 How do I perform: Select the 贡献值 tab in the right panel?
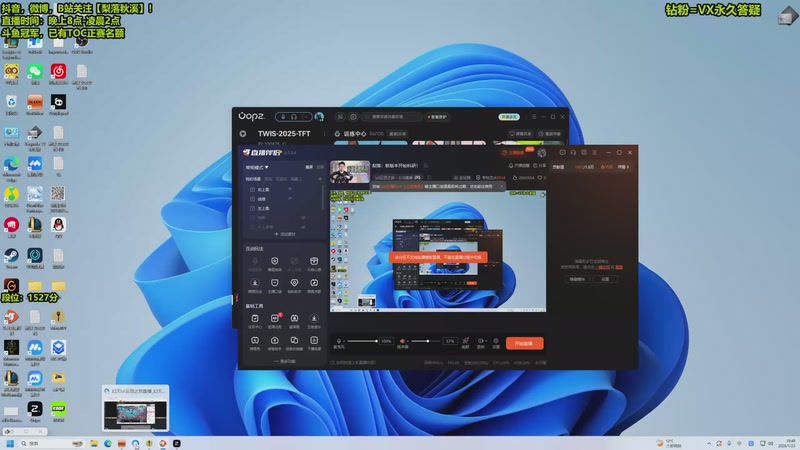558,167
